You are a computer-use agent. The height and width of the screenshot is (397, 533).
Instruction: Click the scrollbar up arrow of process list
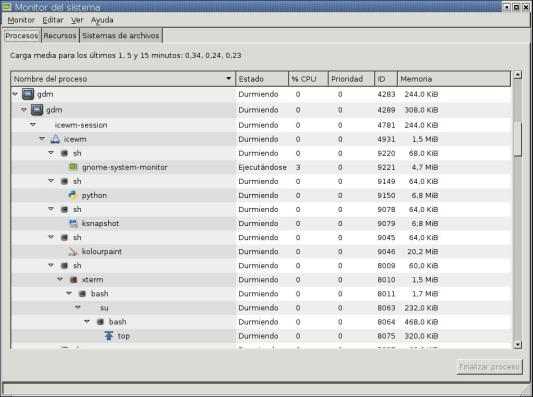coord(517,74)
